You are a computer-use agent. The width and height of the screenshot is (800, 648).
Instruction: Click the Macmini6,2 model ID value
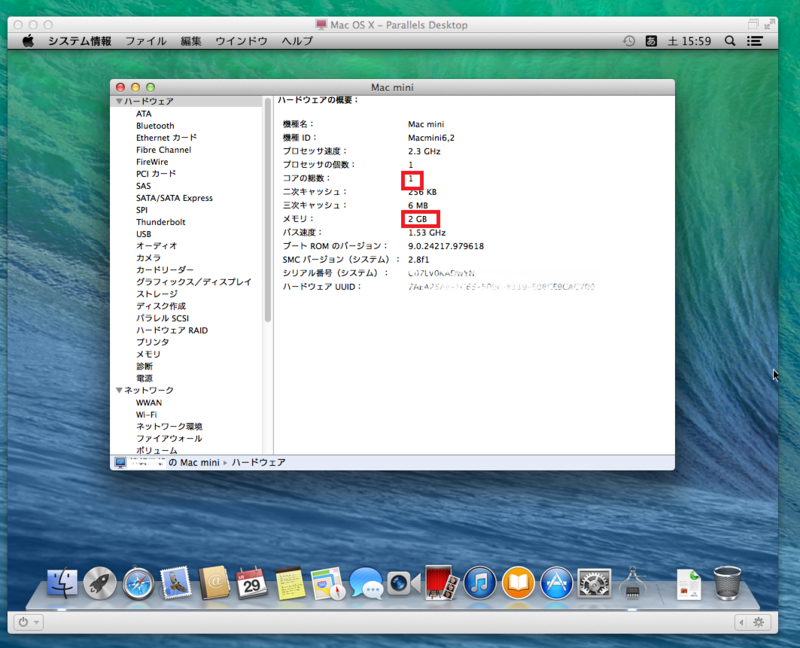(x=431, y=138)
